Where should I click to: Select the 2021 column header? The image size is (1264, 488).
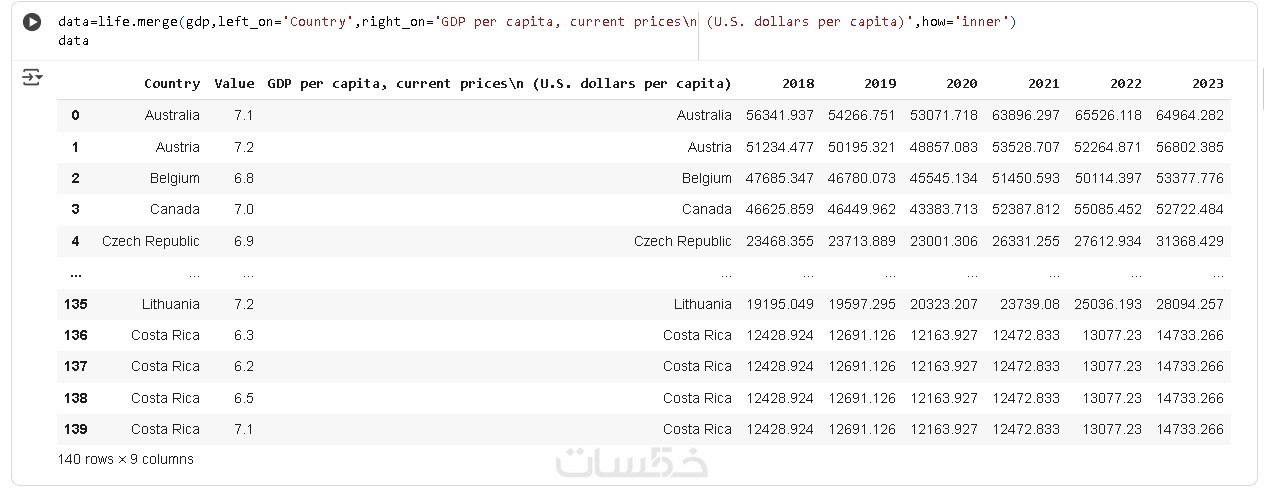click(x=1043, y=84)
